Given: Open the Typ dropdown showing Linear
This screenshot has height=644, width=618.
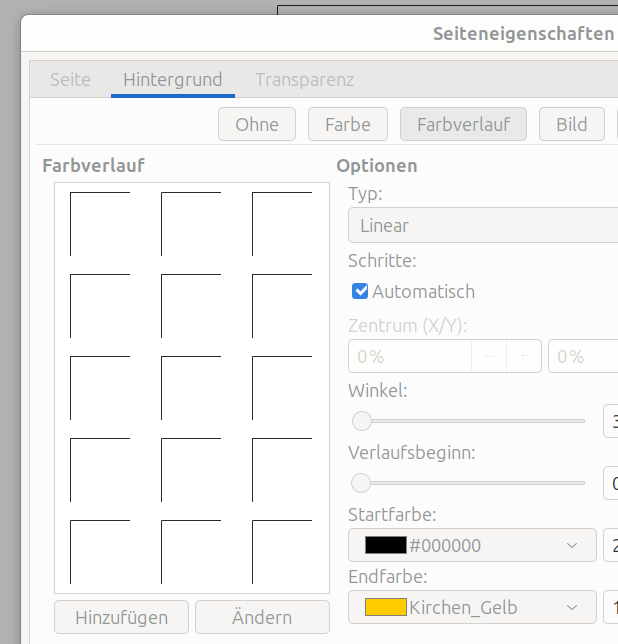Looking at the screenshot, I should [x=482, y=226].
